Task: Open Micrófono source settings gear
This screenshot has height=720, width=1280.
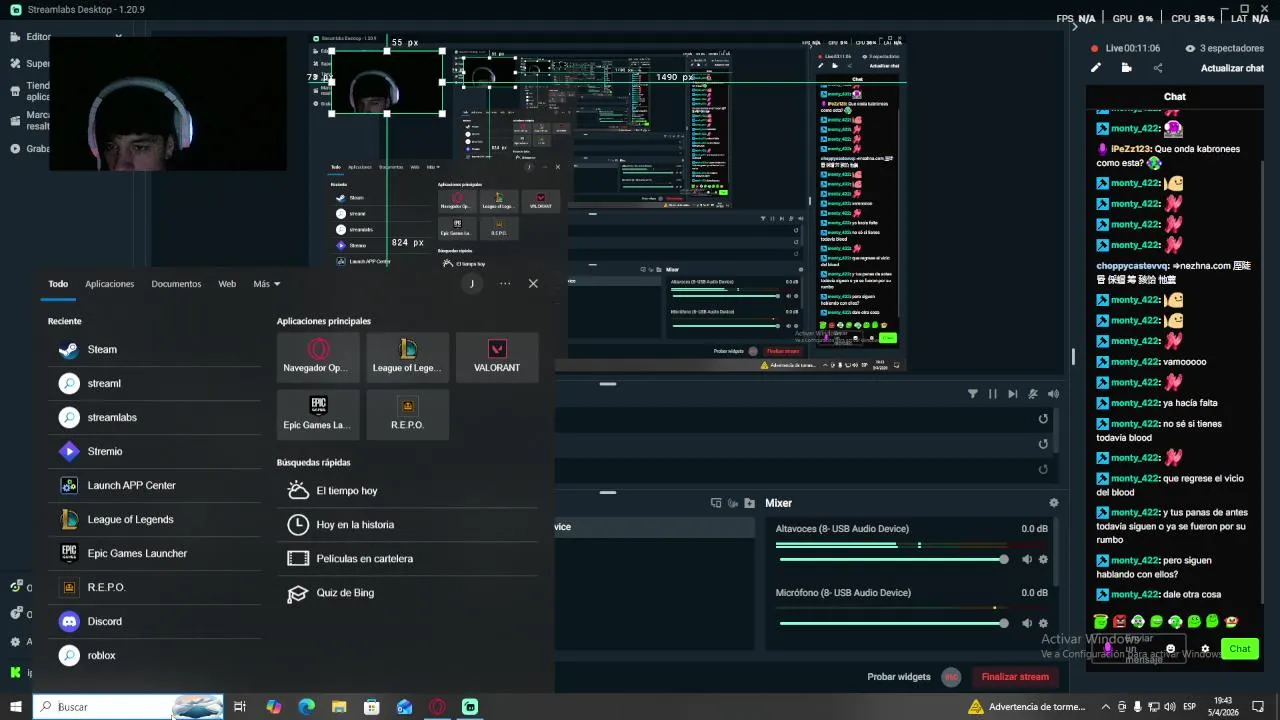Action: pos(1043,624)
